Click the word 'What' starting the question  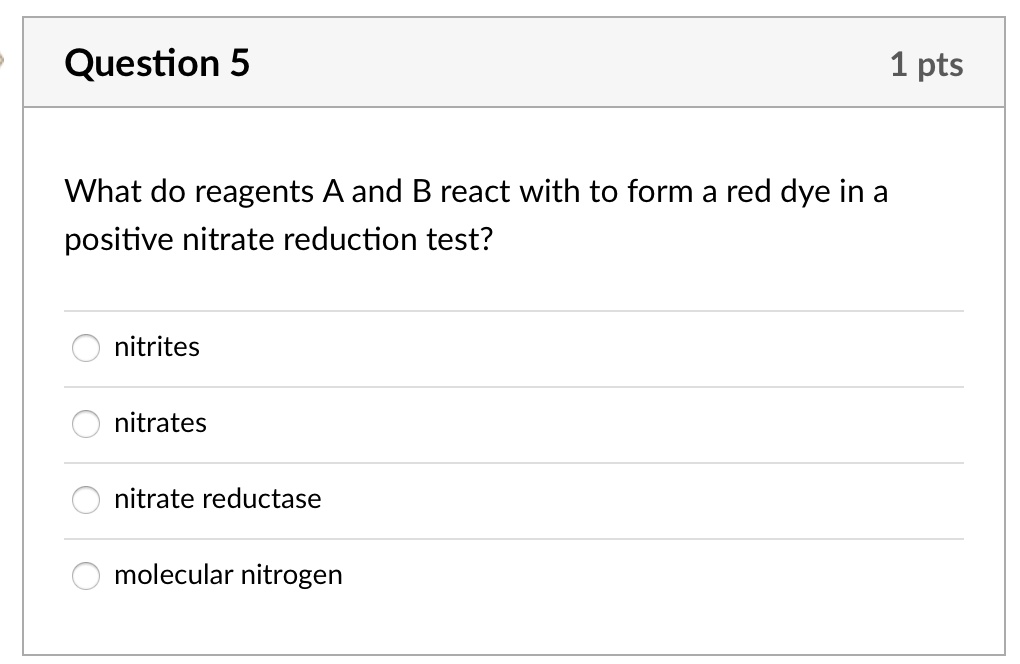(98, 191)
